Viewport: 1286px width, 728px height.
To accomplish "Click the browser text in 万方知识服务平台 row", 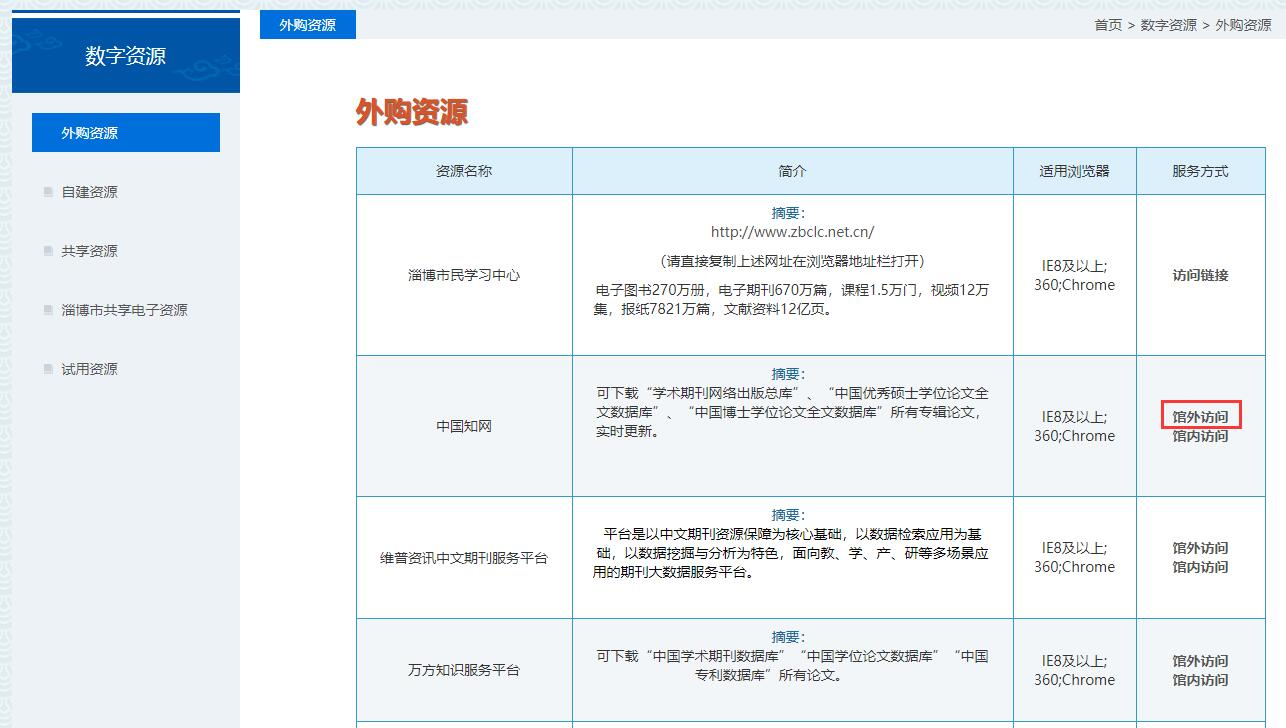I will (x=1075, y=670).
